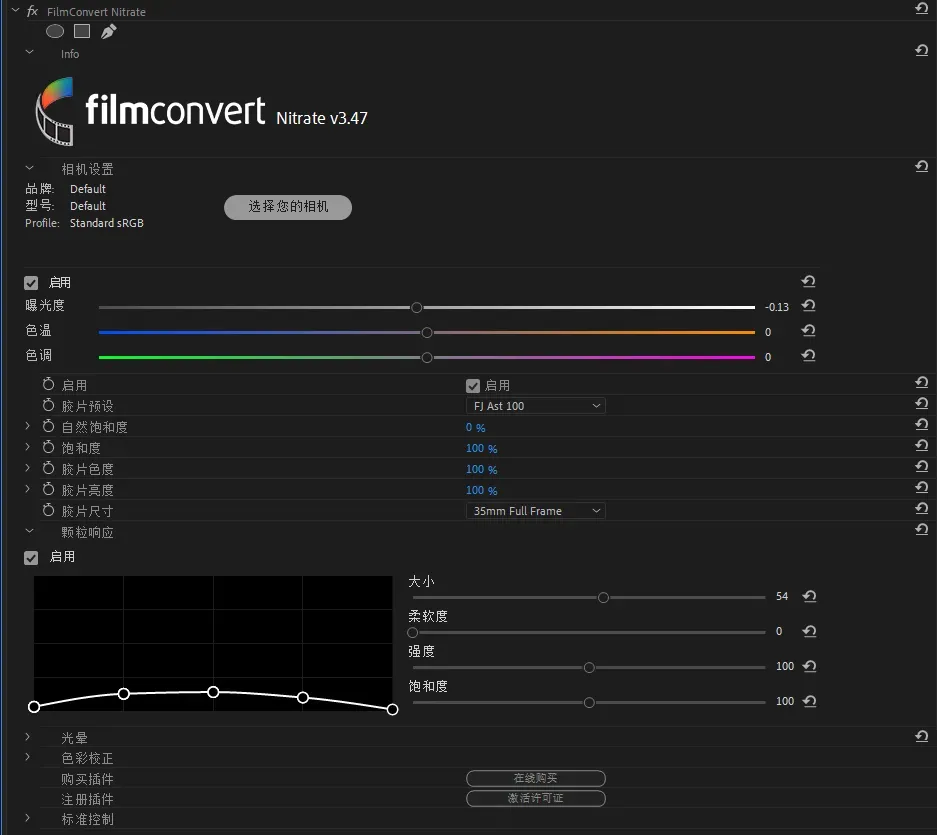Screen dimensions: 937x835
Task: Expand the 光晕 section
Action: pyautogui.click(x=28, y=737)
